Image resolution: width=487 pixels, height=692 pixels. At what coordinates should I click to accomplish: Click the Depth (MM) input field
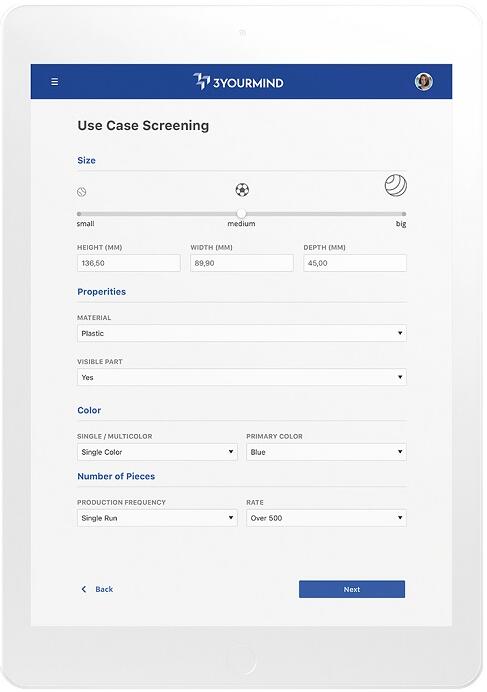355,263
